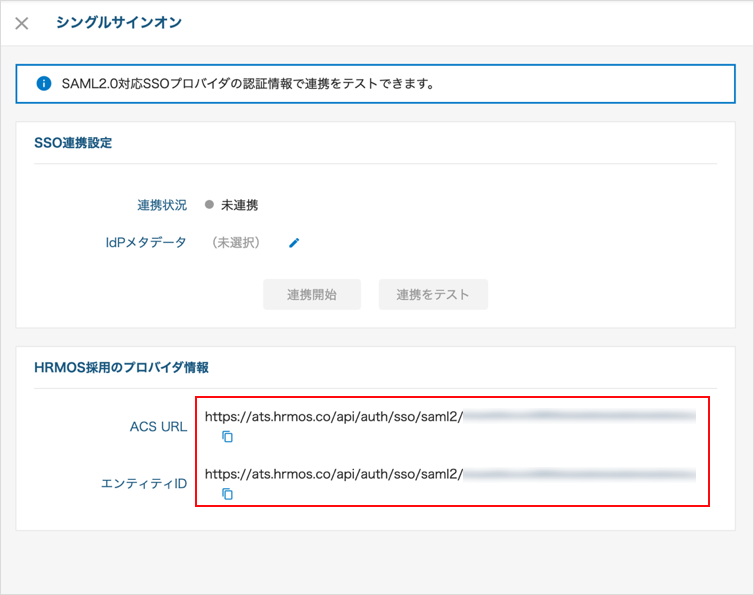
Task: Copy the エンティティID with the copy icon
Action: [227, 494]
